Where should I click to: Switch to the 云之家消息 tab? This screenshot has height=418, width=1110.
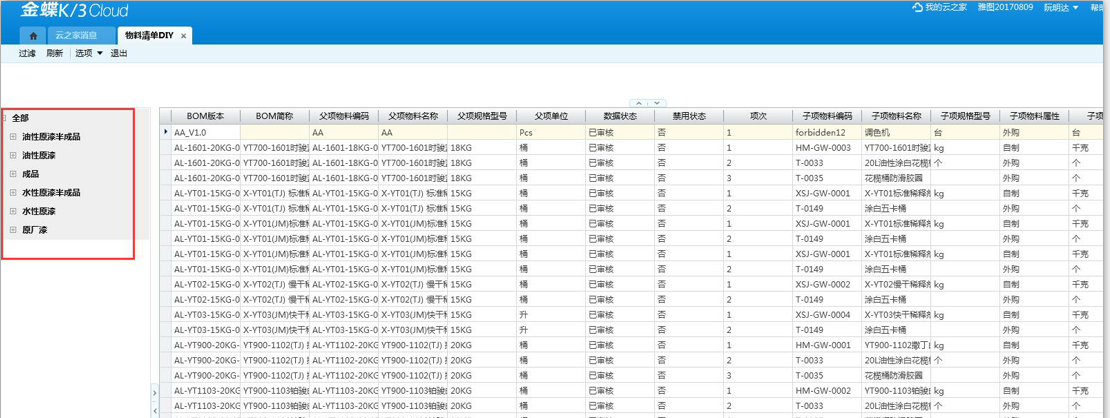[x=76, y=36]
